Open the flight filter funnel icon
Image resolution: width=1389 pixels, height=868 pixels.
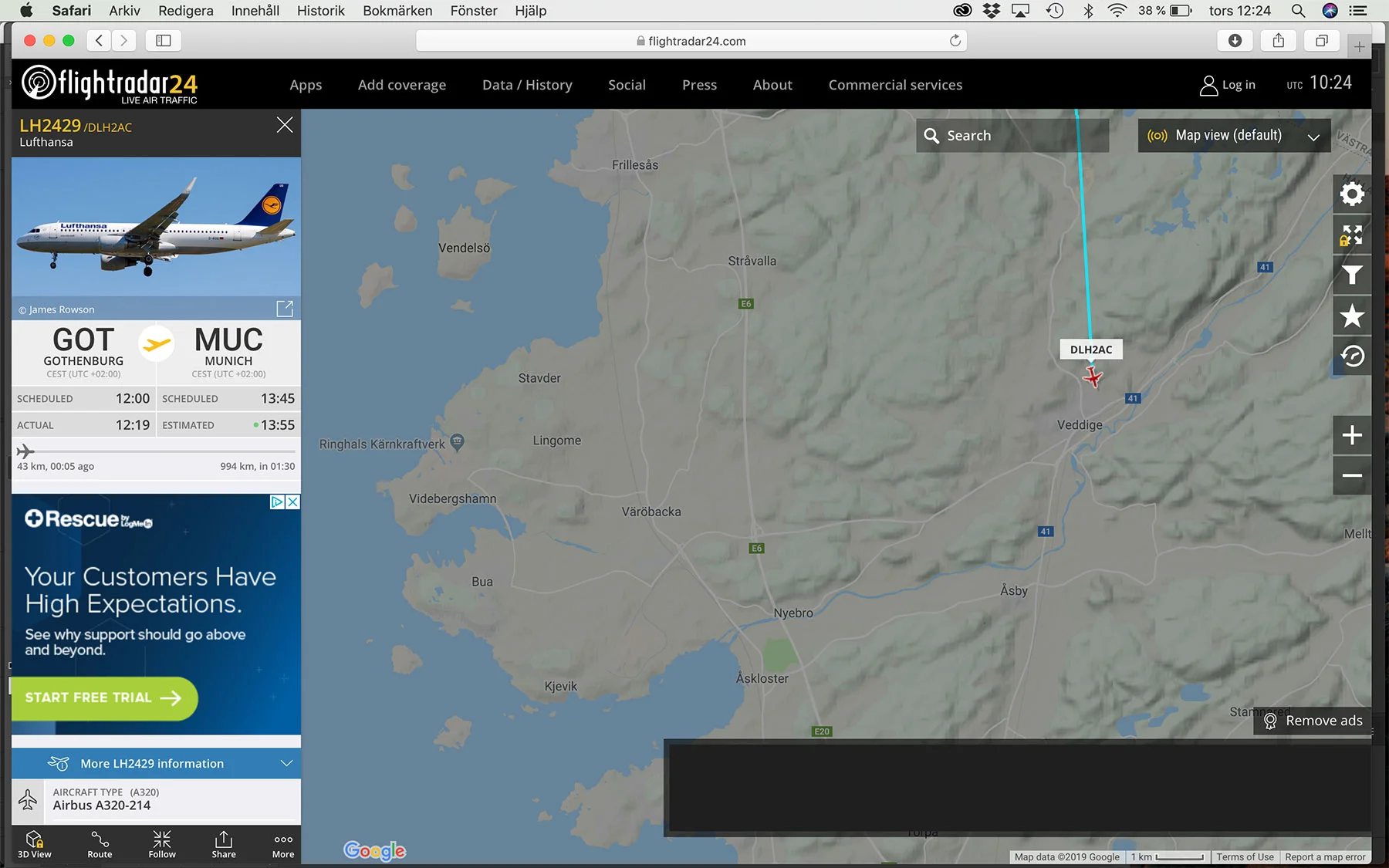[1352, 275]
